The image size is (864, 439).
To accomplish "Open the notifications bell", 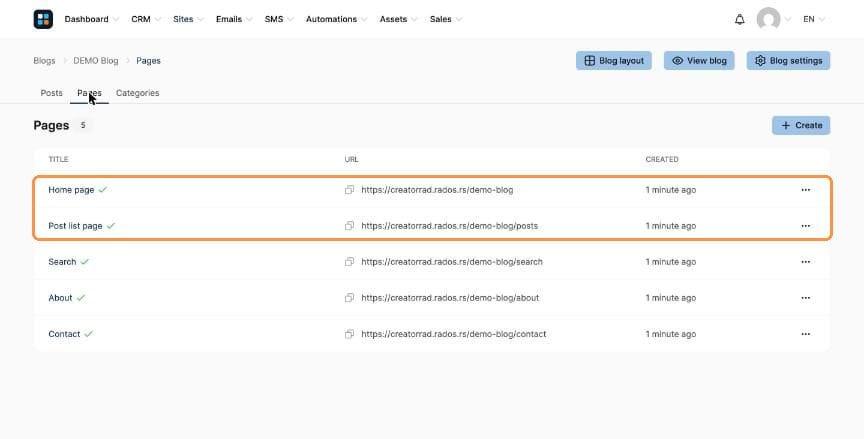I will (x=739, y=19).
